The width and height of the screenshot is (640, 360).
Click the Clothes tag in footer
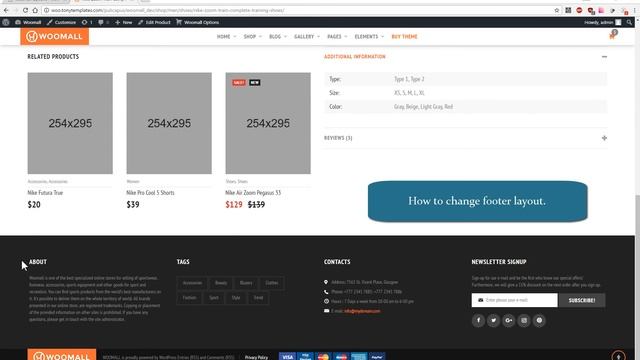click(271, 283)
